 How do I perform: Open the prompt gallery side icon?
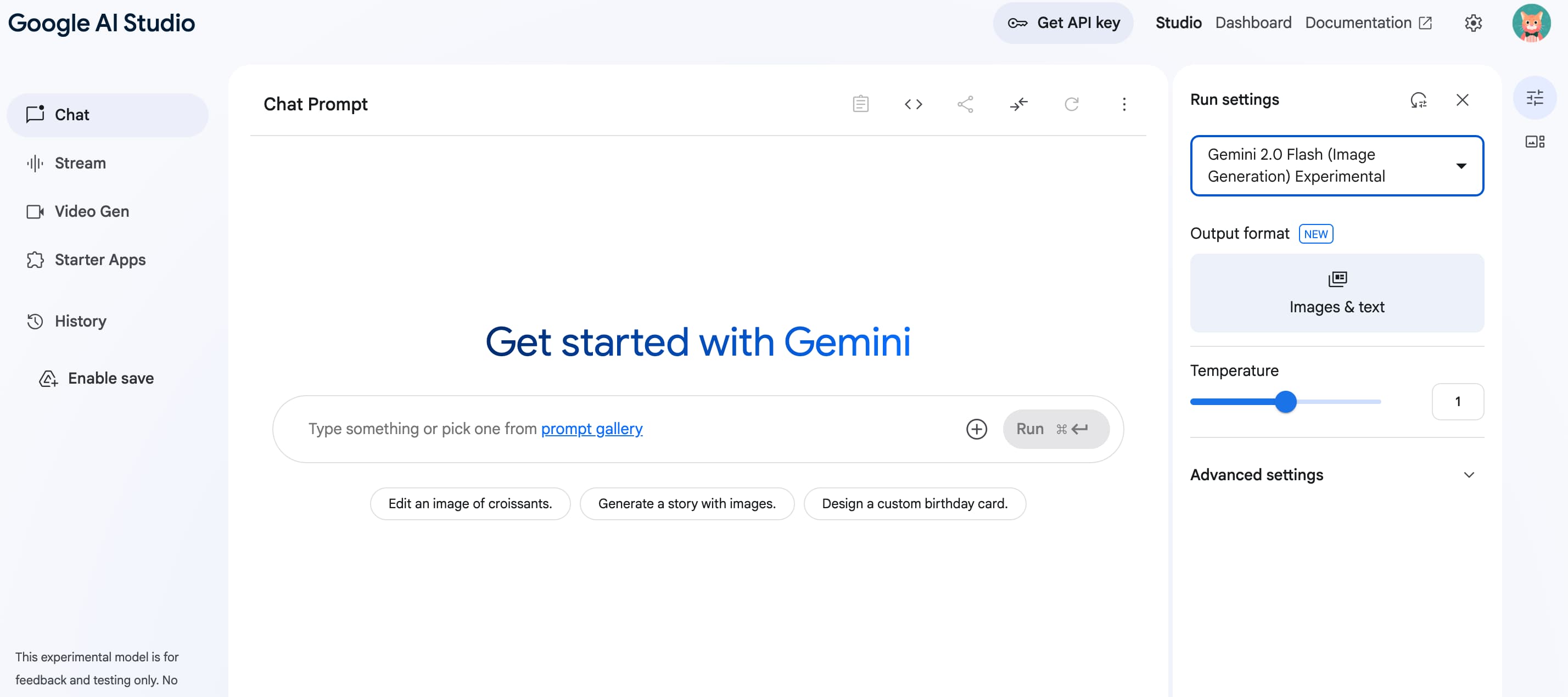1535,142
